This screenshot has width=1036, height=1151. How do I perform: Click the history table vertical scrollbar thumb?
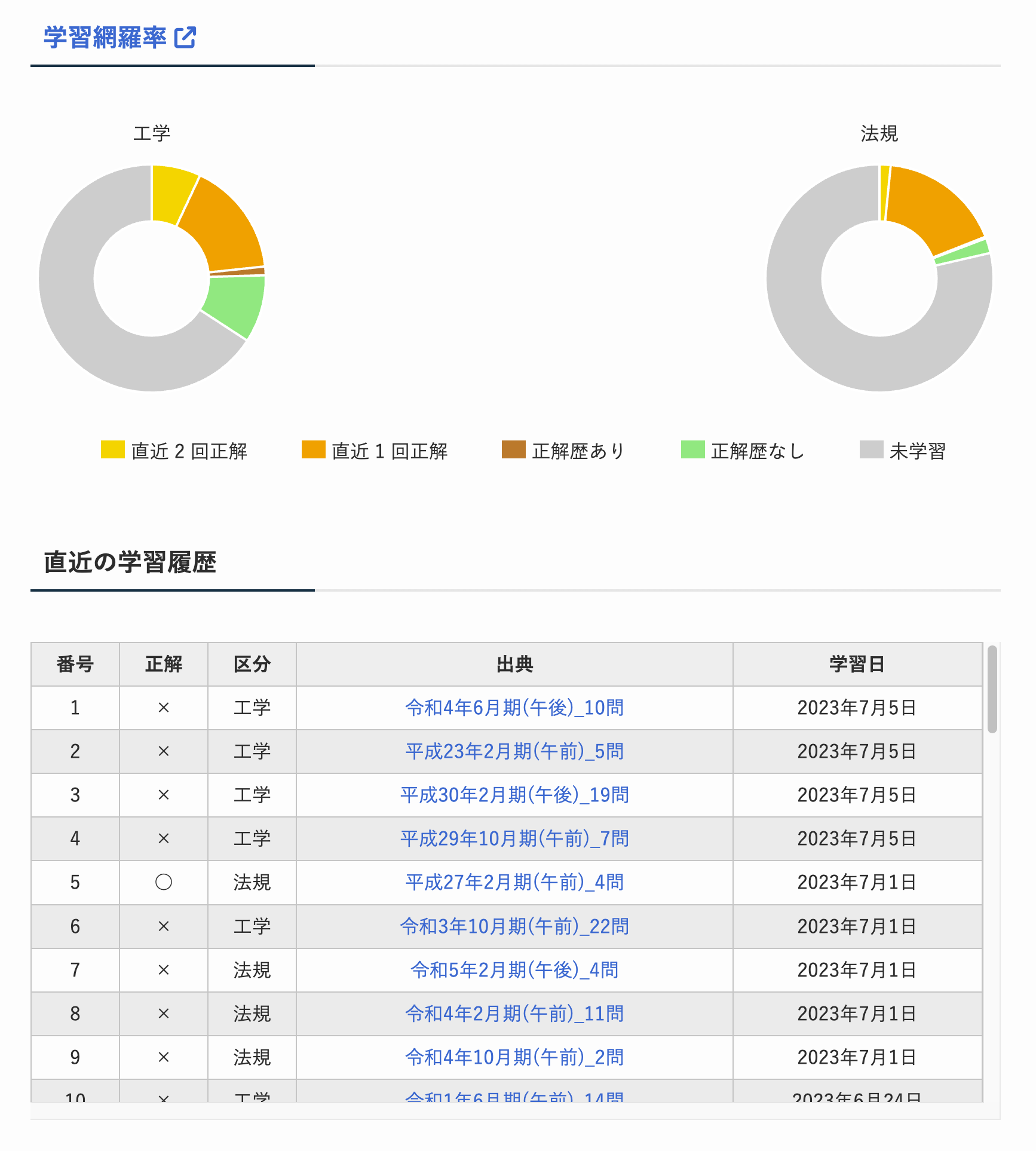[x=992, y=688]
